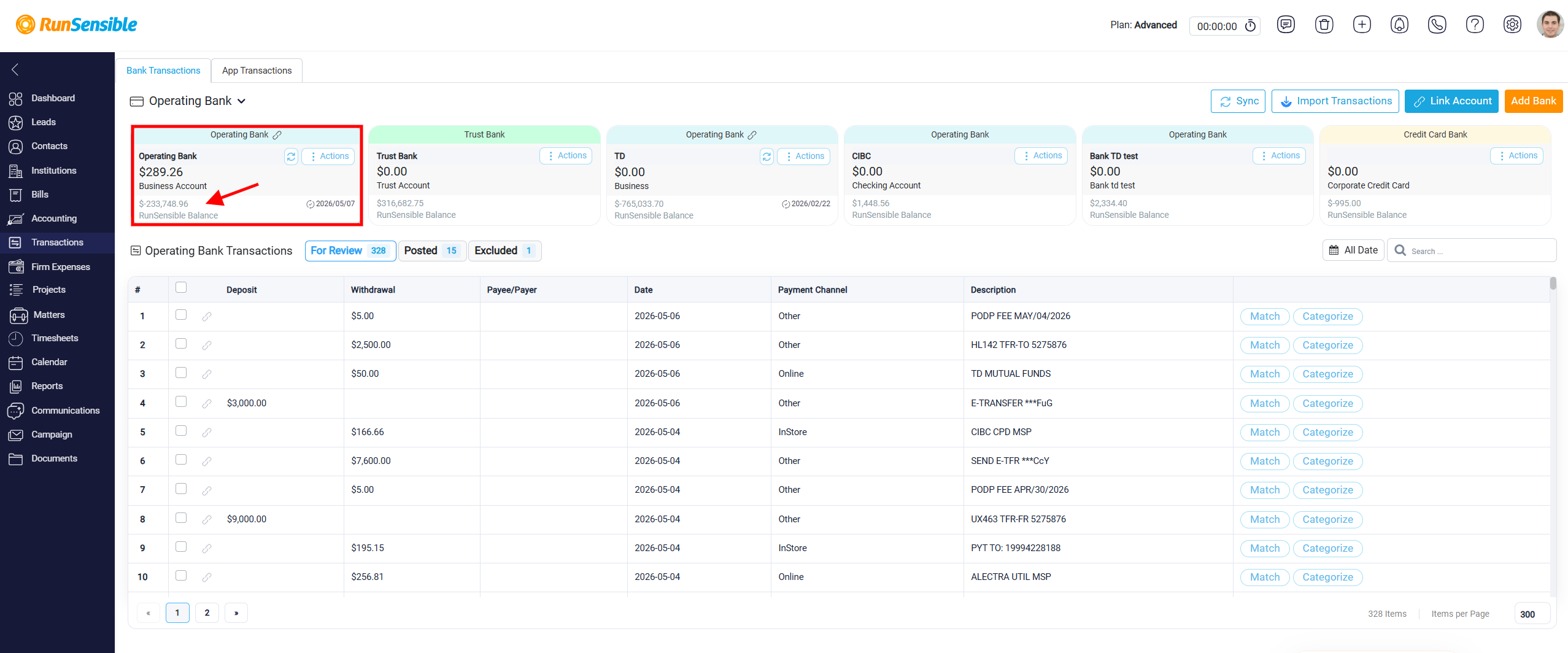Click edit link icon next to first Operating Bank header
Screen dimensions: 1568x653
(277, 134)
